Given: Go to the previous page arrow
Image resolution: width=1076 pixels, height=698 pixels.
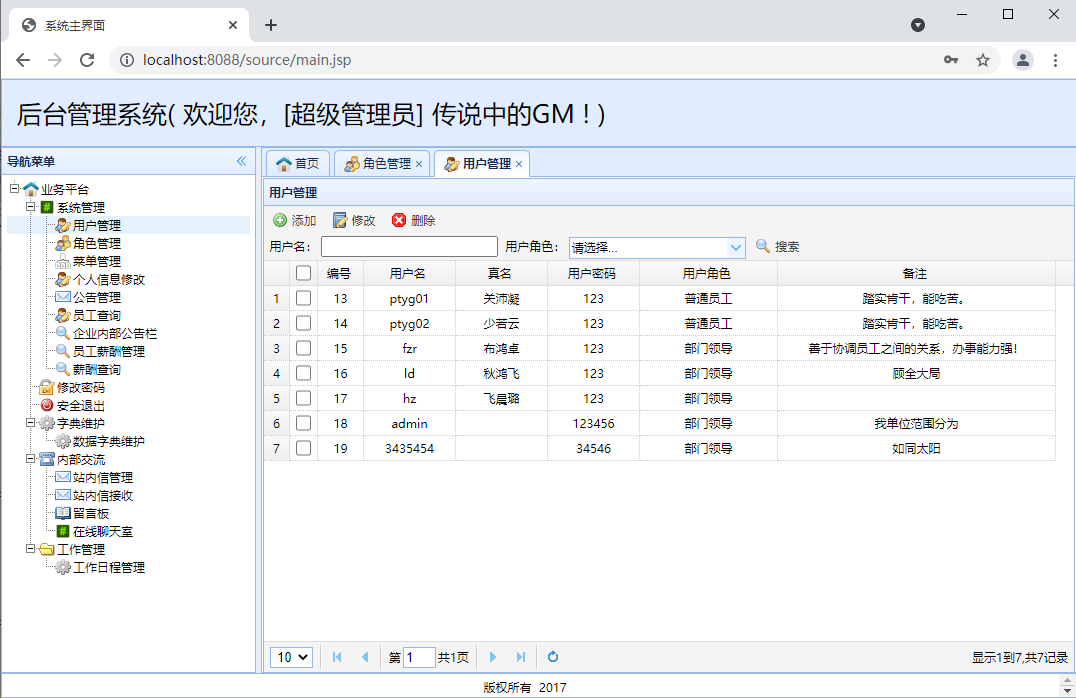Looking at the screenshot, I should pyautogui.click(x=365, y=657).
